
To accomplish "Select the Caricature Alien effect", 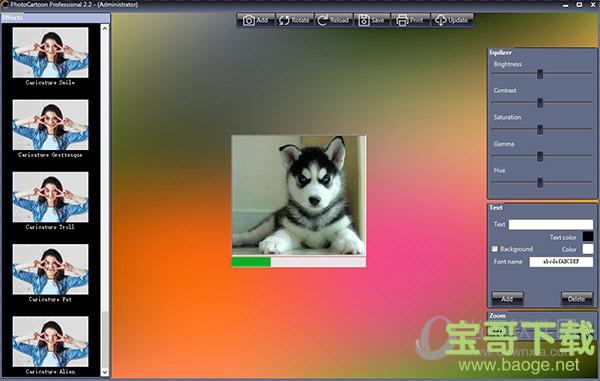I will [x=51, y=342].
